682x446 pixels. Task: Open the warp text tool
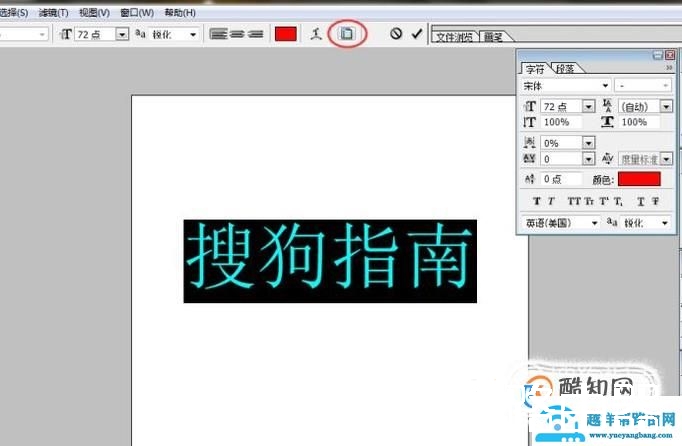316,34
